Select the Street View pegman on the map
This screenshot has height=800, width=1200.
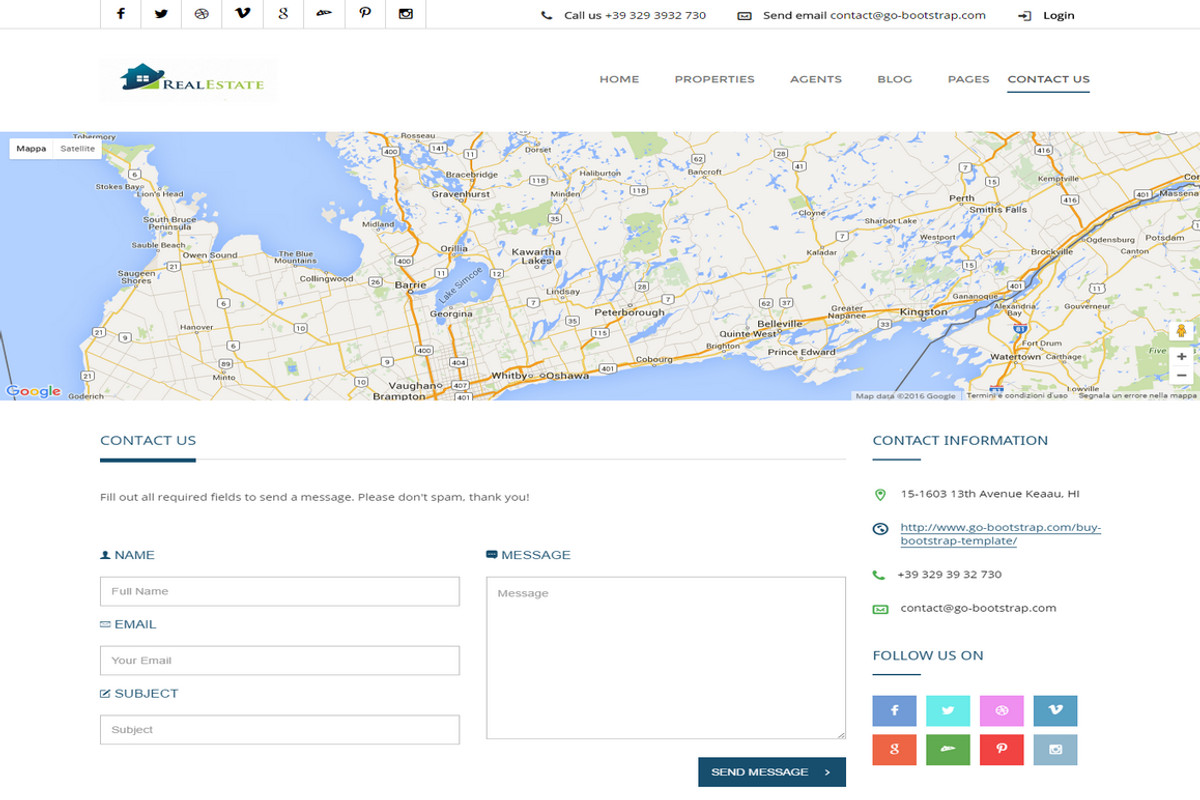[1181, 331]
